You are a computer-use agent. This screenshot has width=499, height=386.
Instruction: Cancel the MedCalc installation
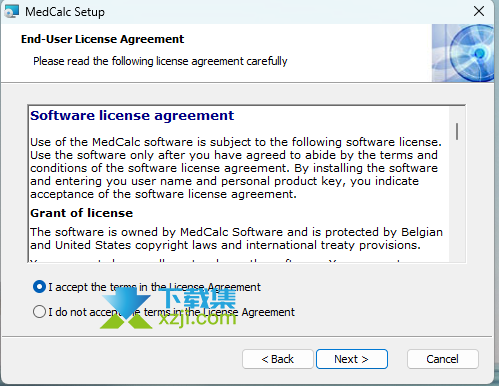coord(442,359)
